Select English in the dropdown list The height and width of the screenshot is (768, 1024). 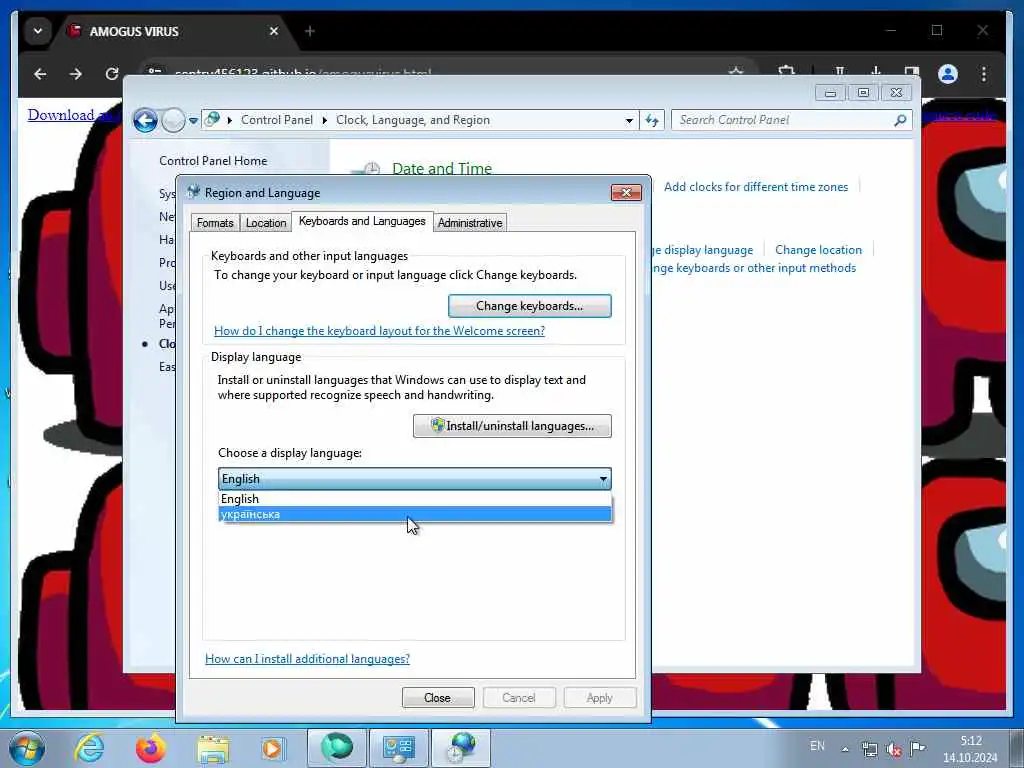415,499
